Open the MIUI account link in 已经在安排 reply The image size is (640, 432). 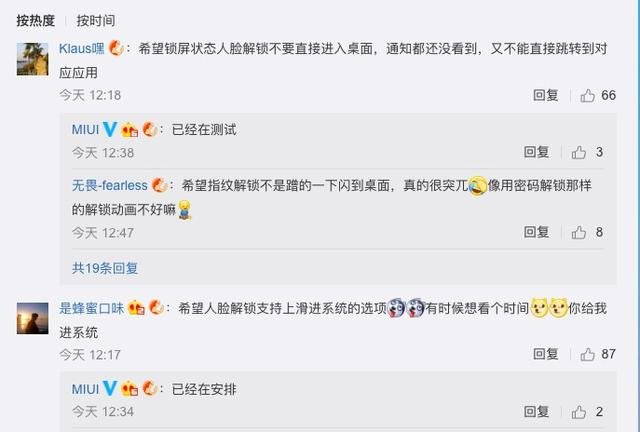85,389
